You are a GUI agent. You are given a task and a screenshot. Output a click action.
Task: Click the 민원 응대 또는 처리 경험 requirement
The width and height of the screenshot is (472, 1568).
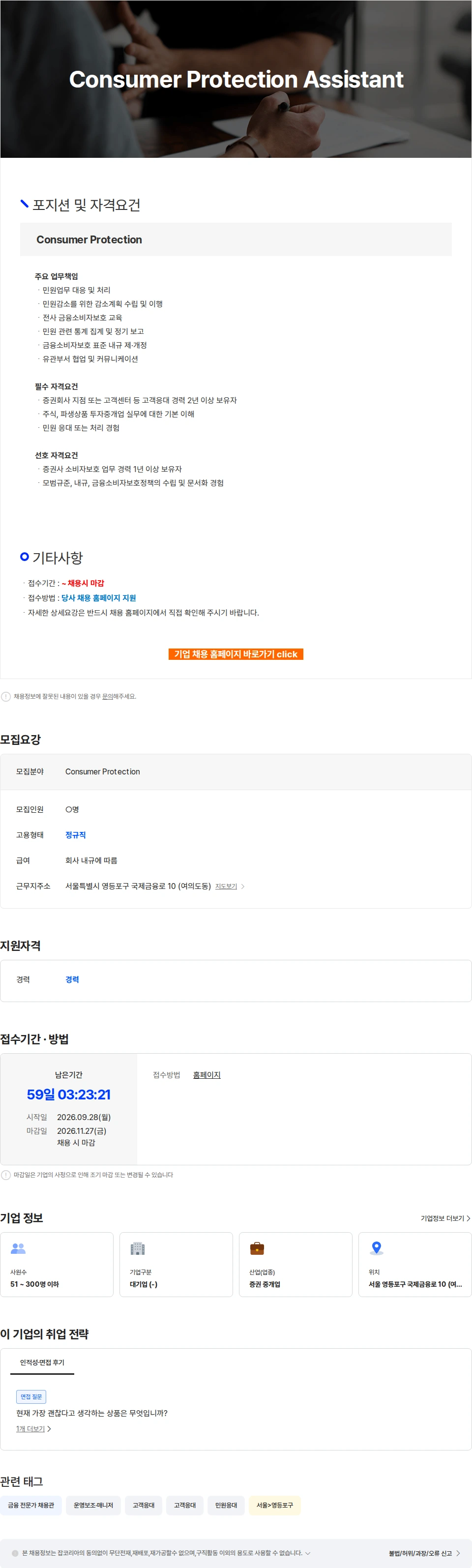pyautogui.click(x=81, y=428)
